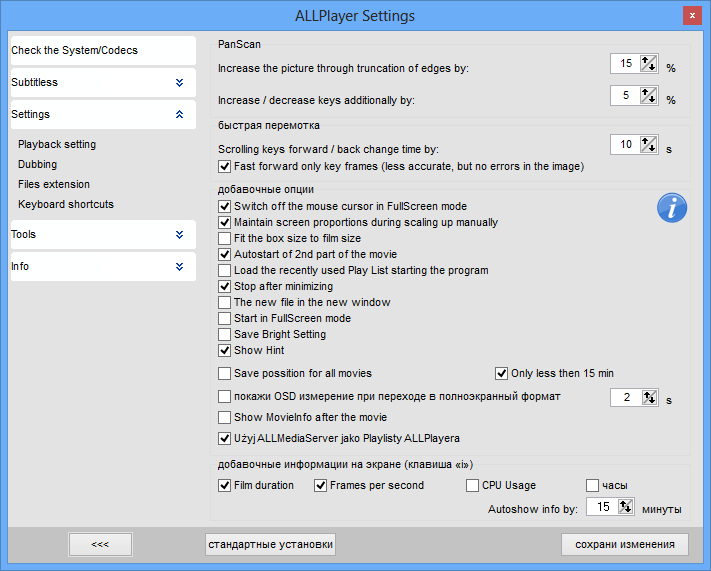Enable Load the recently used Play List
The width and height of the screenshot is (711, 571).
point(224,270)
